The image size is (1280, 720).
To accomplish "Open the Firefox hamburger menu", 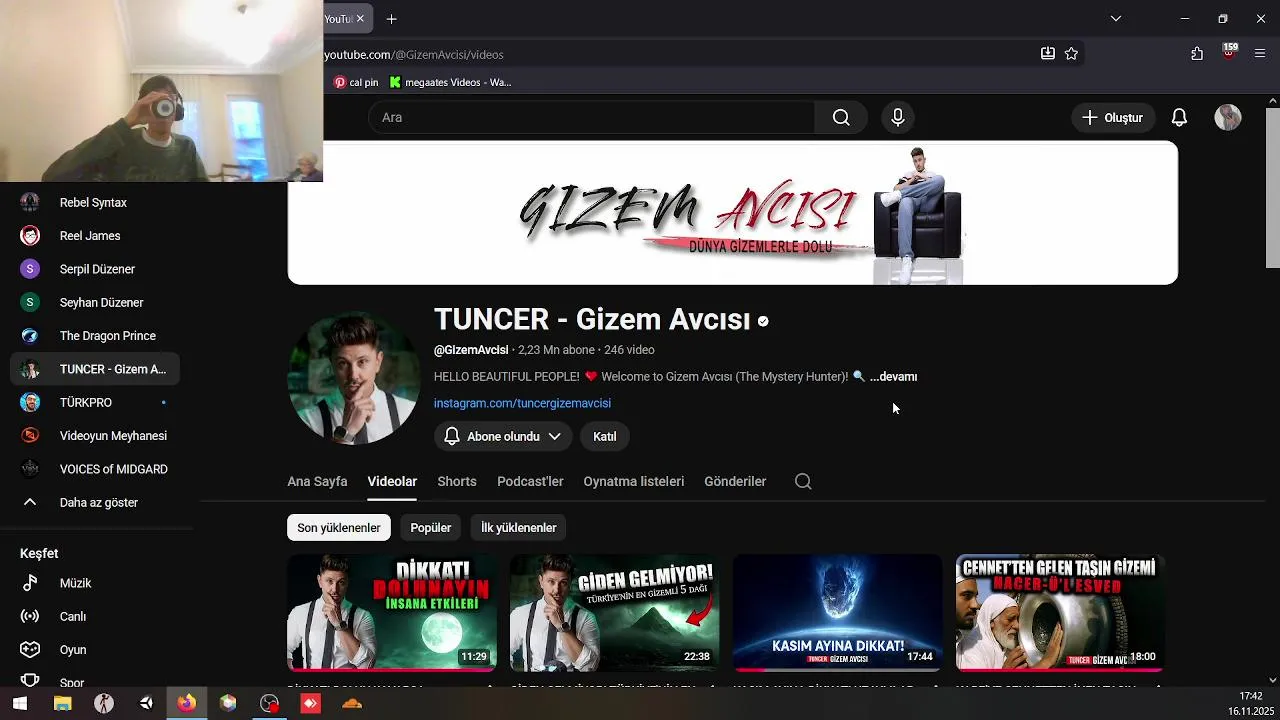I will 1260,54.
